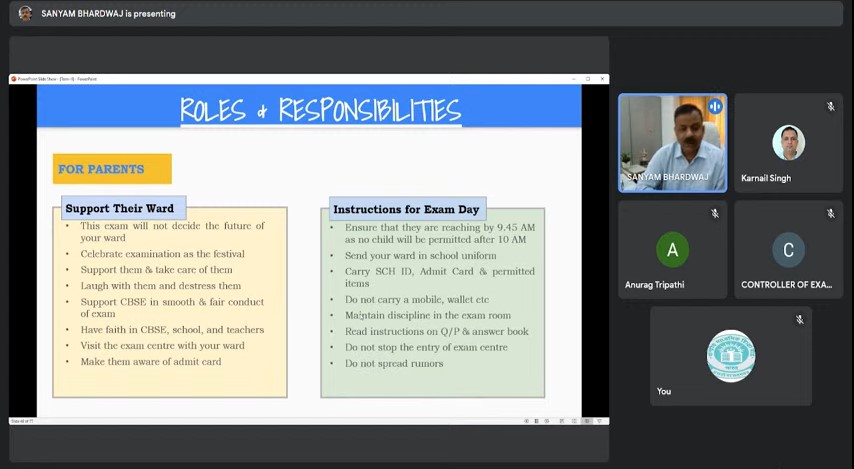Click 'SANYAM BHARDWAJ is presenting' banner text

(x=108, y=14)
